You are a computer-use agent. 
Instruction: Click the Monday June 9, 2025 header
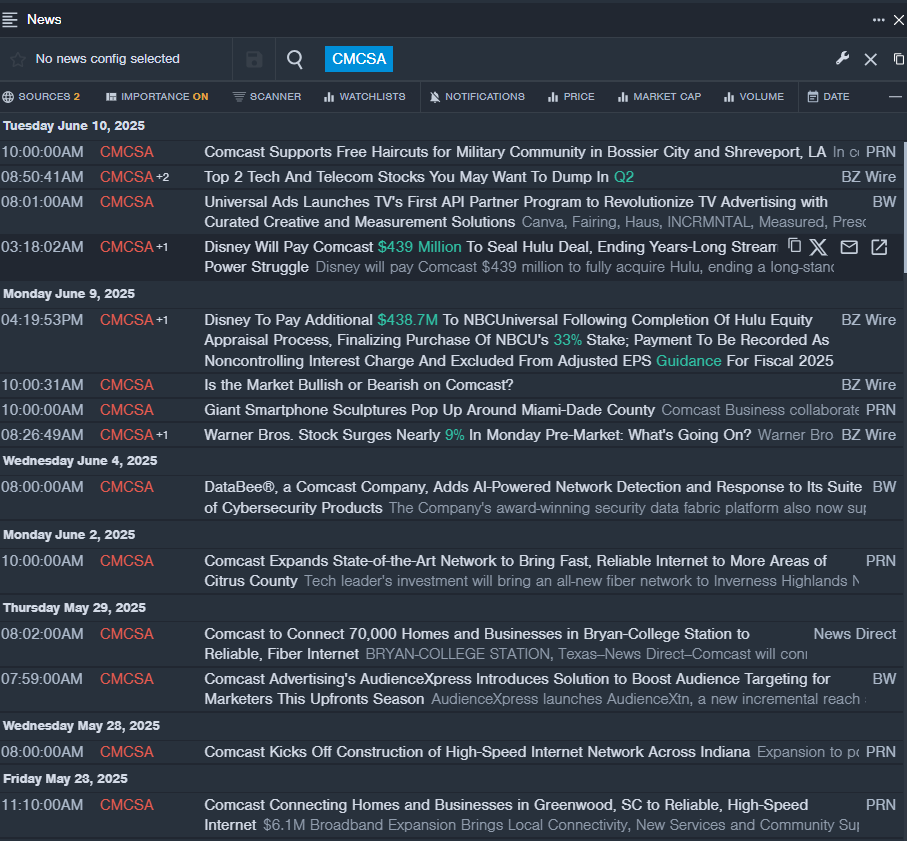tap(69, 294)
